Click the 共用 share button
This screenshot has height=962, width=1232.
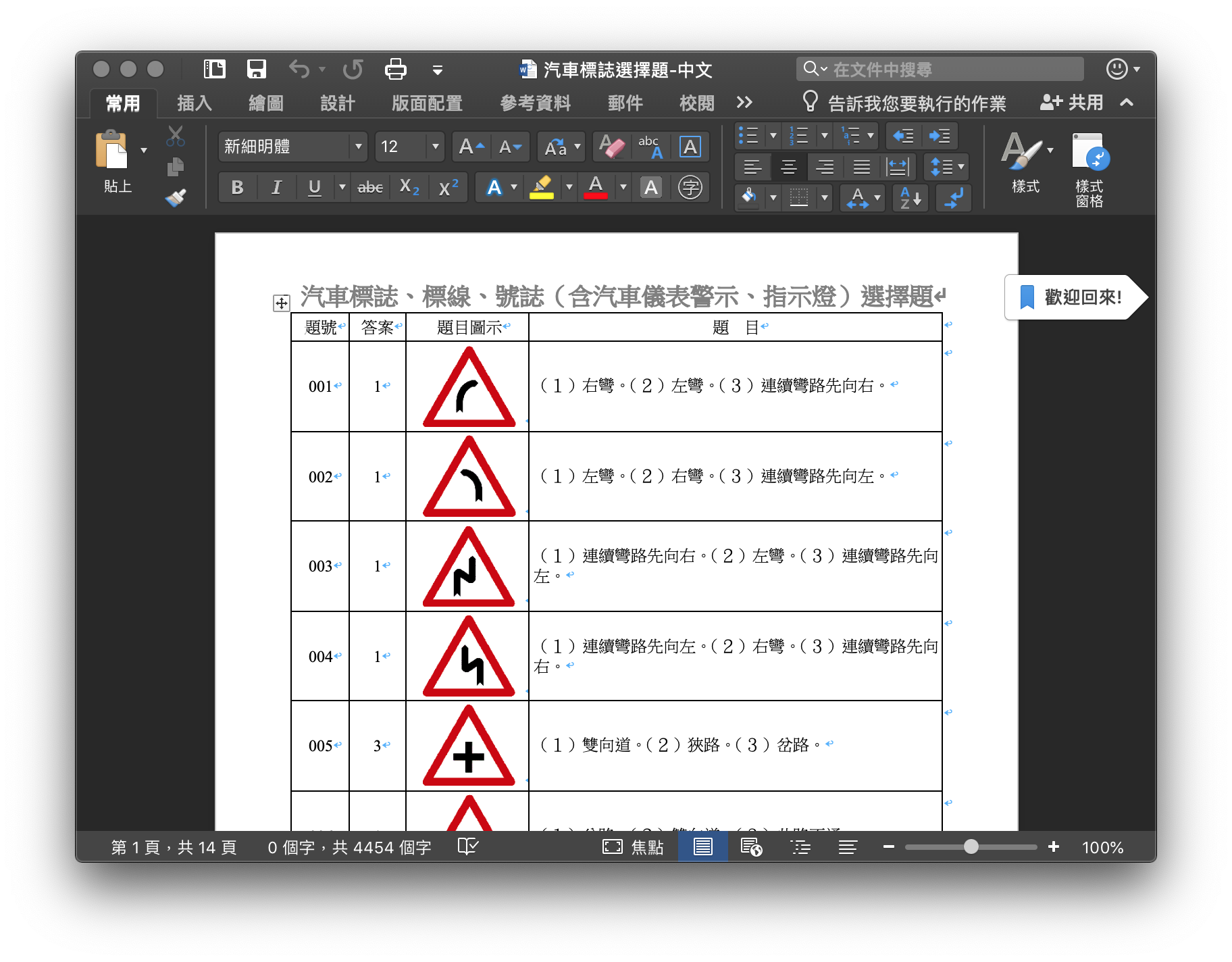[1072, 103]
